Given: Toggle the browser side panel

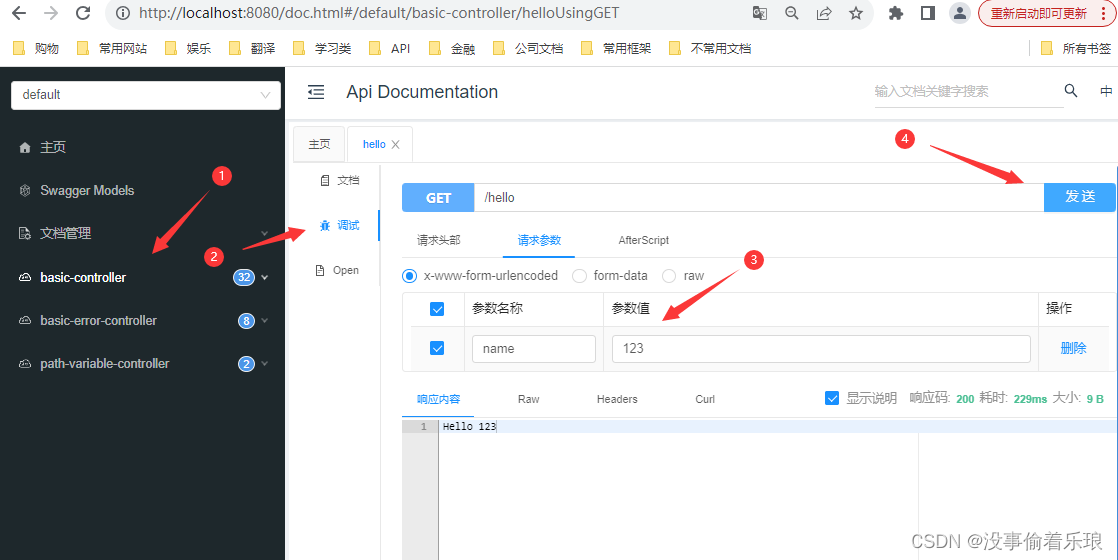Looking at the screenshot, I should pos(928,13).
